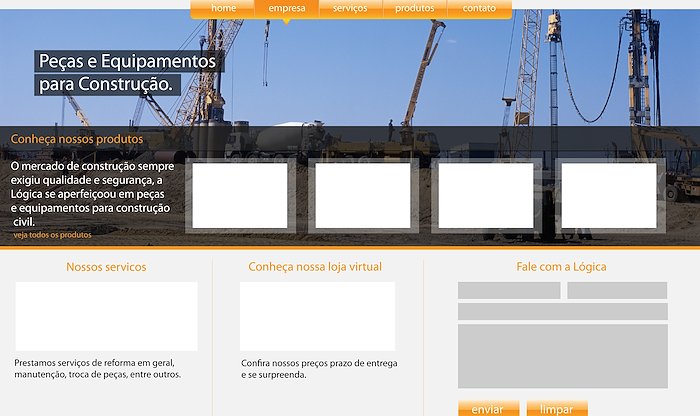Focus the short left field in contact form
This screenshot has height=416, width=700.
pos(509,290)
